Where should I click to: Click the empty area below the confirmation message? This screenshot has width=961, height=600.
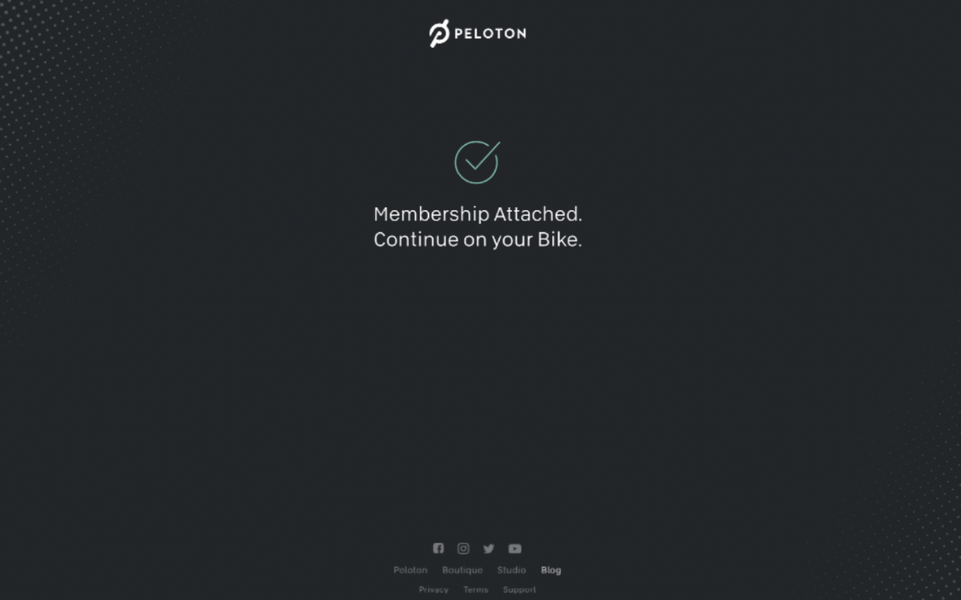pyautogui.click(x=477, y=380)
